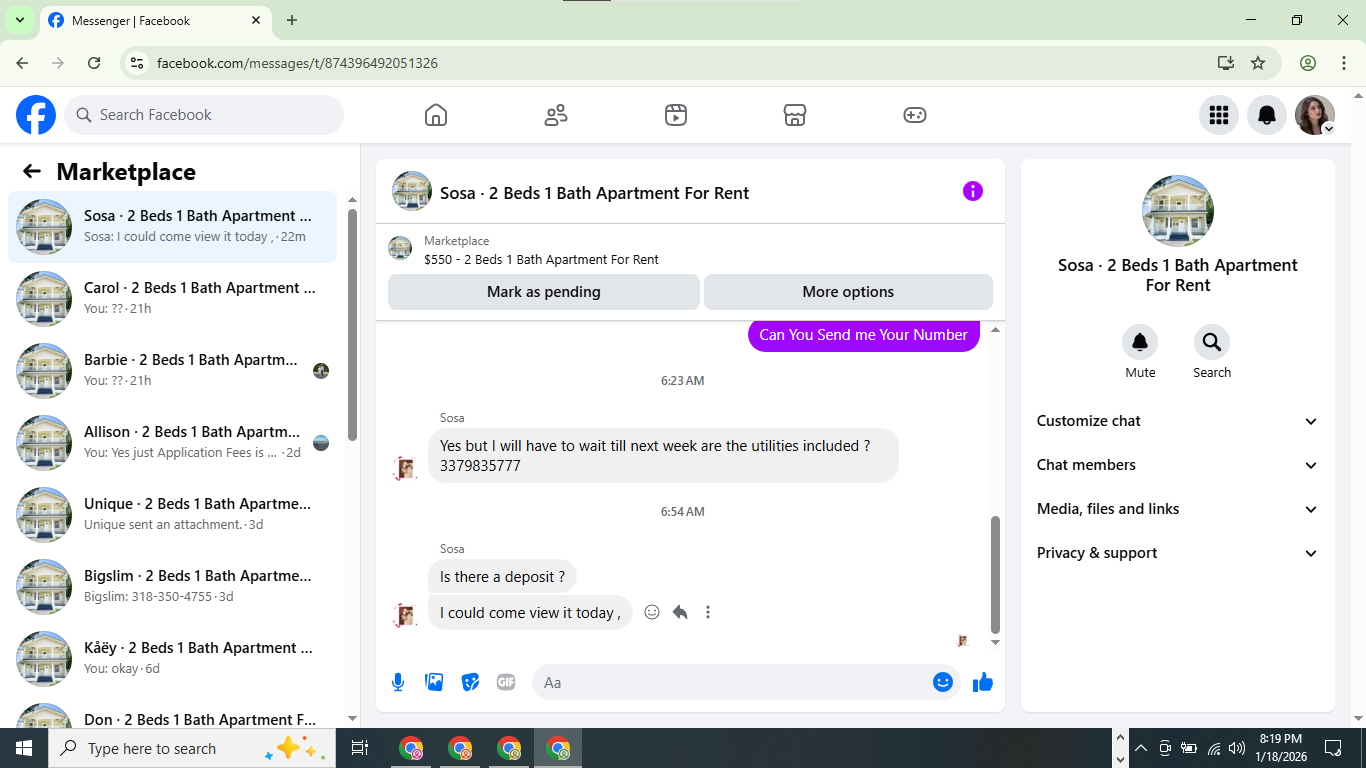
Task: Open the $550 listing link under Marketplace
Action: [541, 259]
